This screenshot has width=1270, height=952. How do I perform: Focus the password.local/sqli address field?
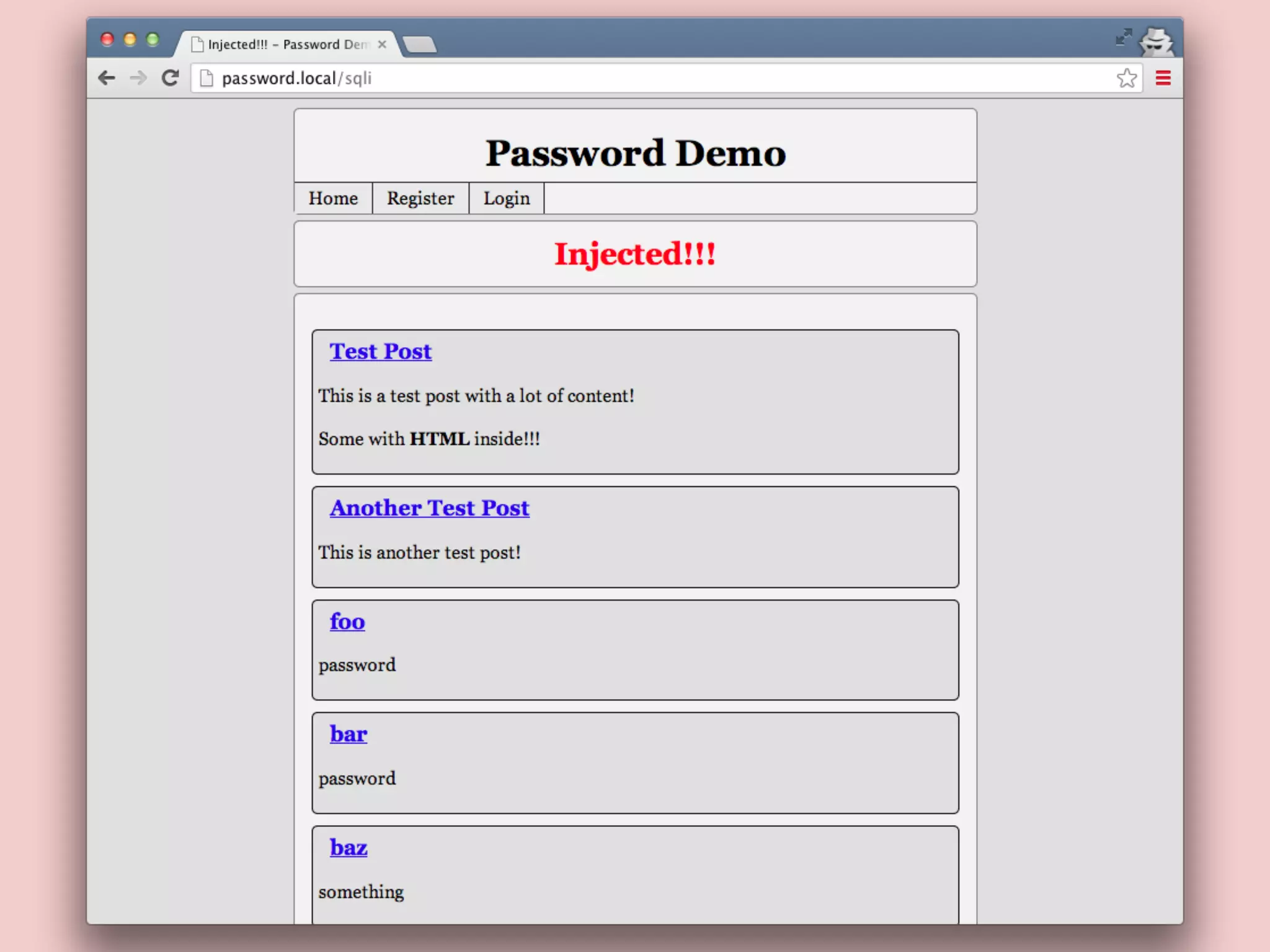[620, 78]
